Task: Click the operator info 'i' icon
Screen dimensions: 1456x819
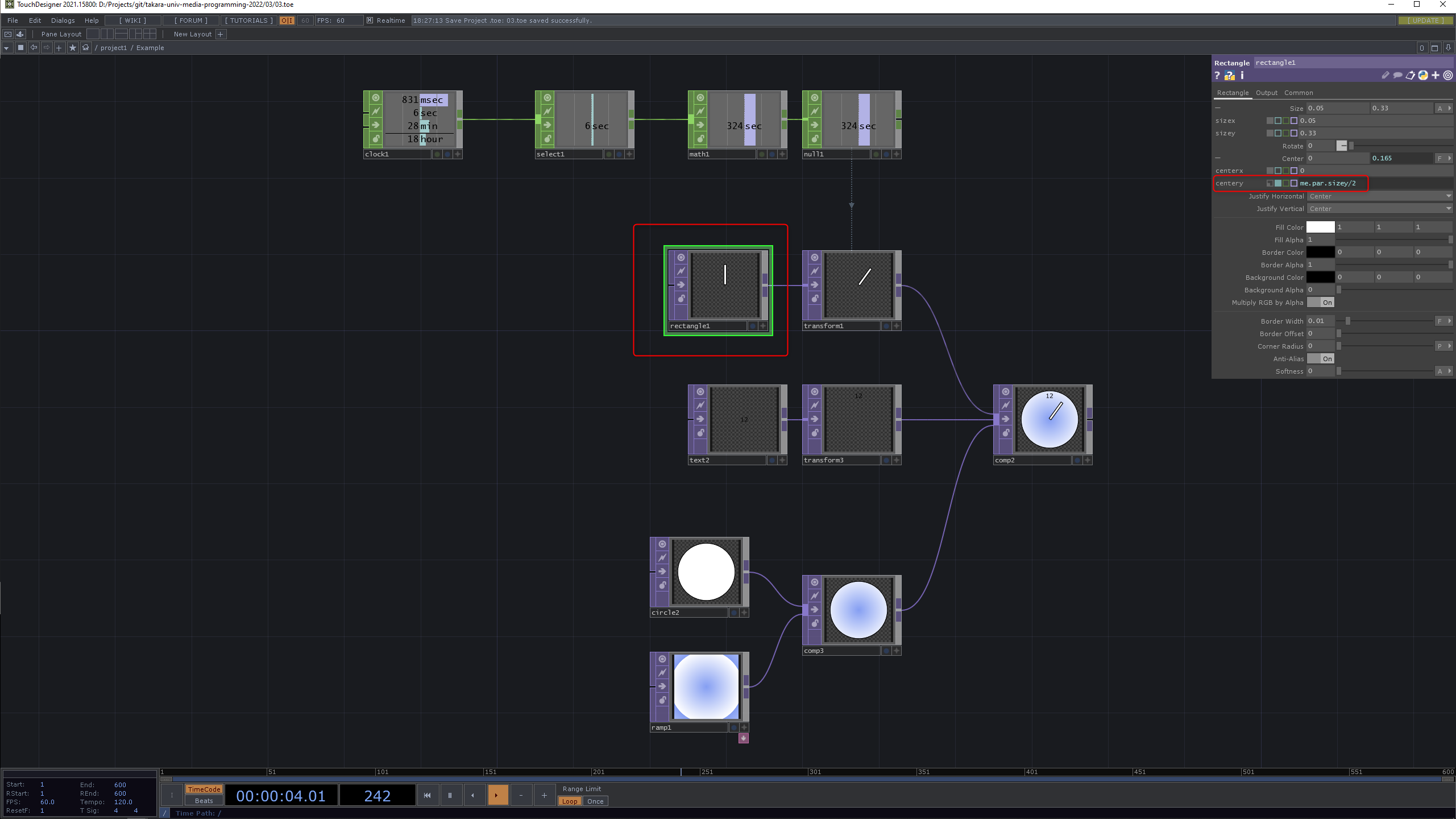Action: (x=1242, y=76)
